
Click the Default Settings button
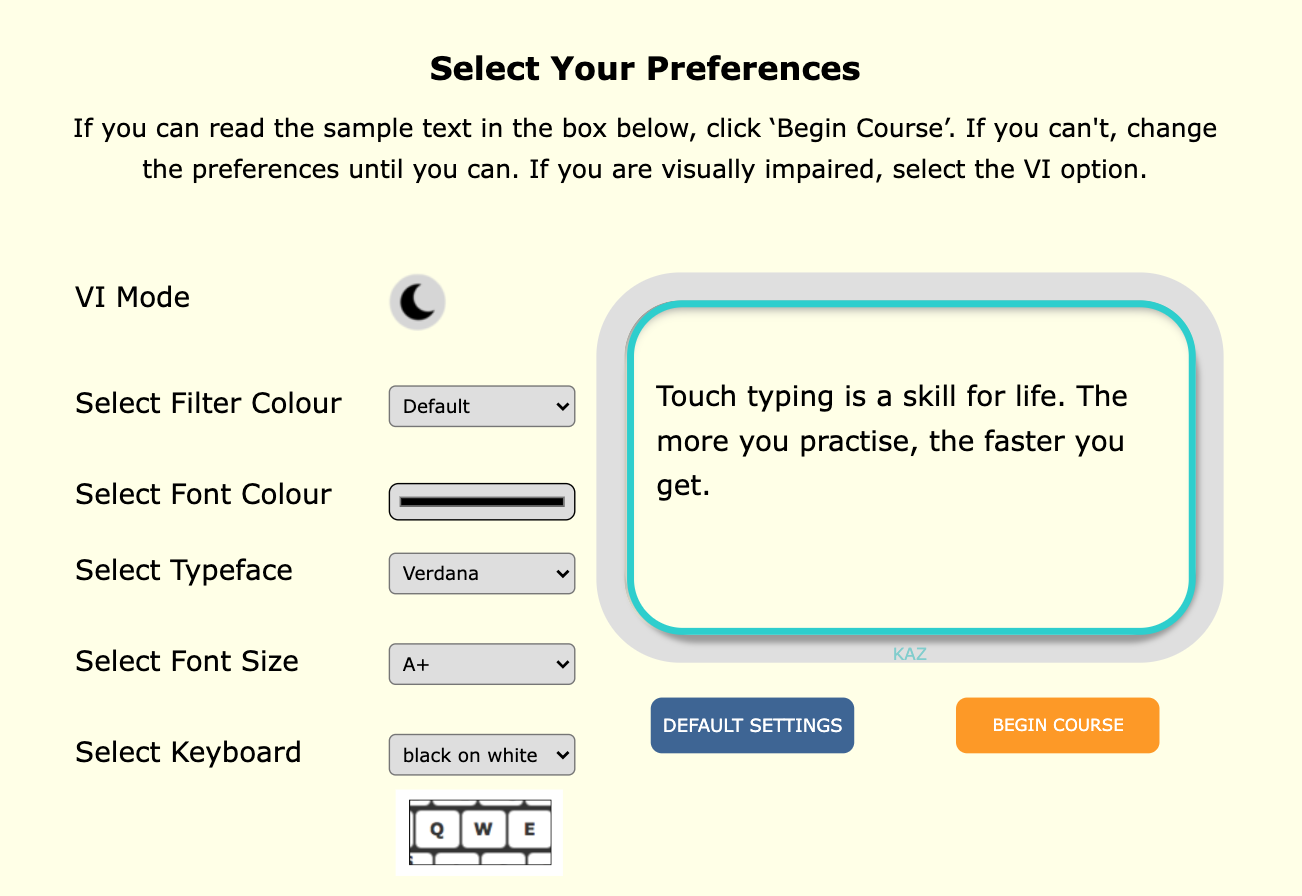click(x=752, y=725)
